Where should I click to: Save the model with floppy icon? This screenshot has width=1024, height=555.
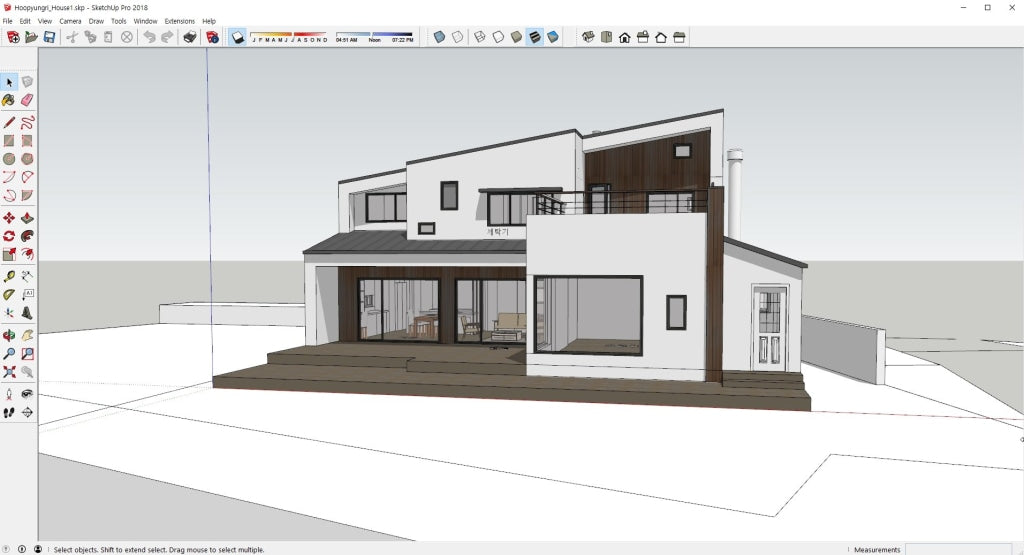click(x=49, y=37)
